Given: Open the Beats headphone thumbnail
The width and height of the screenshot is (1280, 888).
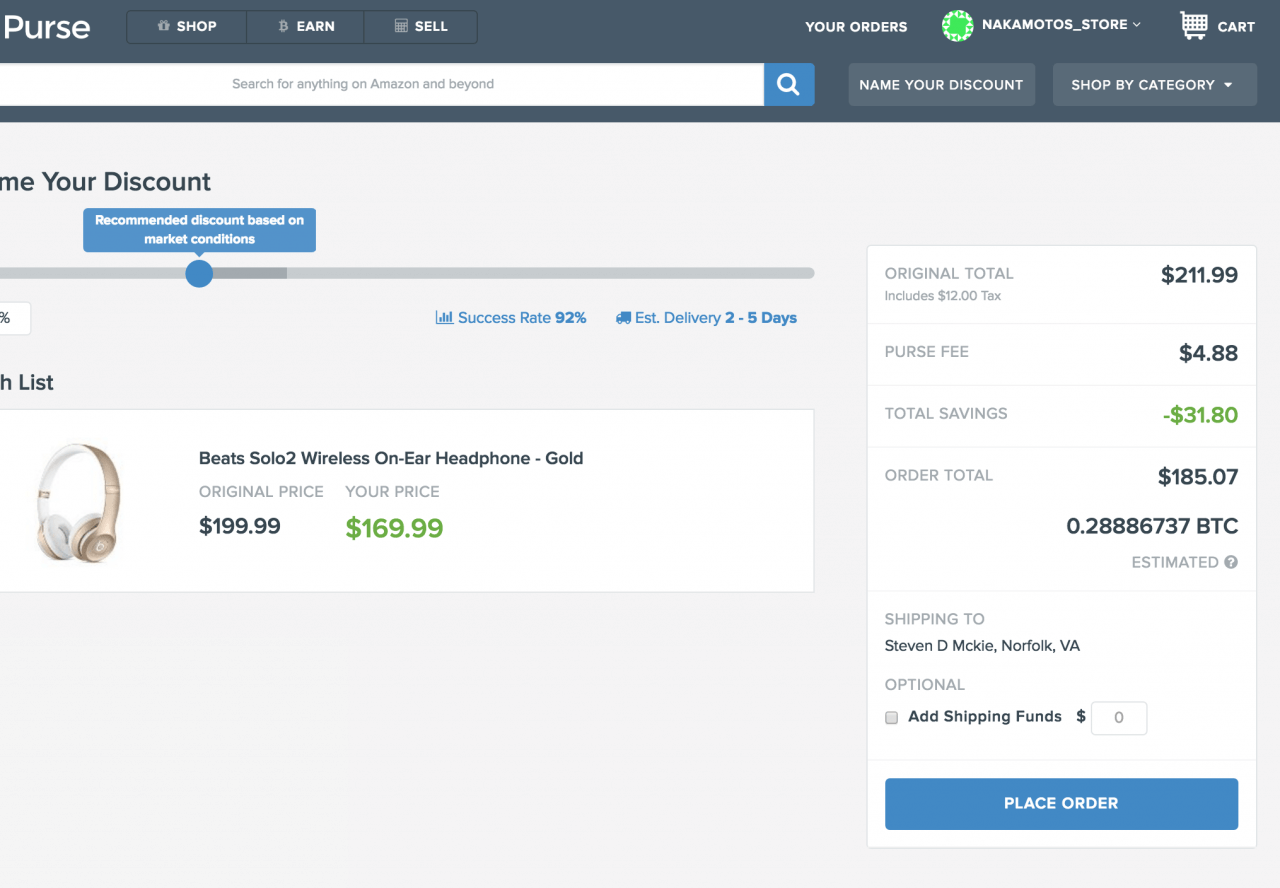Looking at the screenshot, I should (x=78, y=501).
